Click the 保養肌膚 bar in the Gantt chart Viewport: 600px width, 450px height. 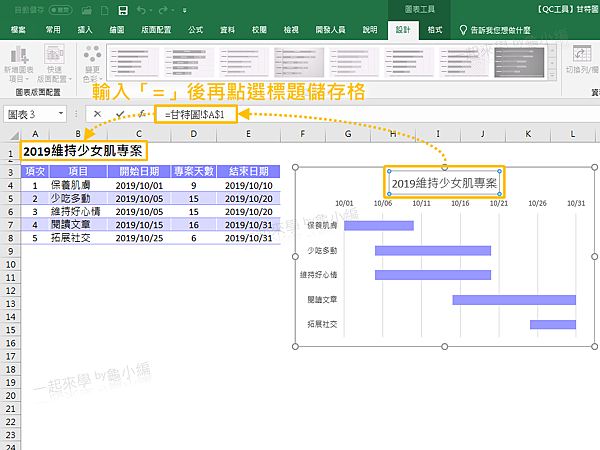point(379,226)
